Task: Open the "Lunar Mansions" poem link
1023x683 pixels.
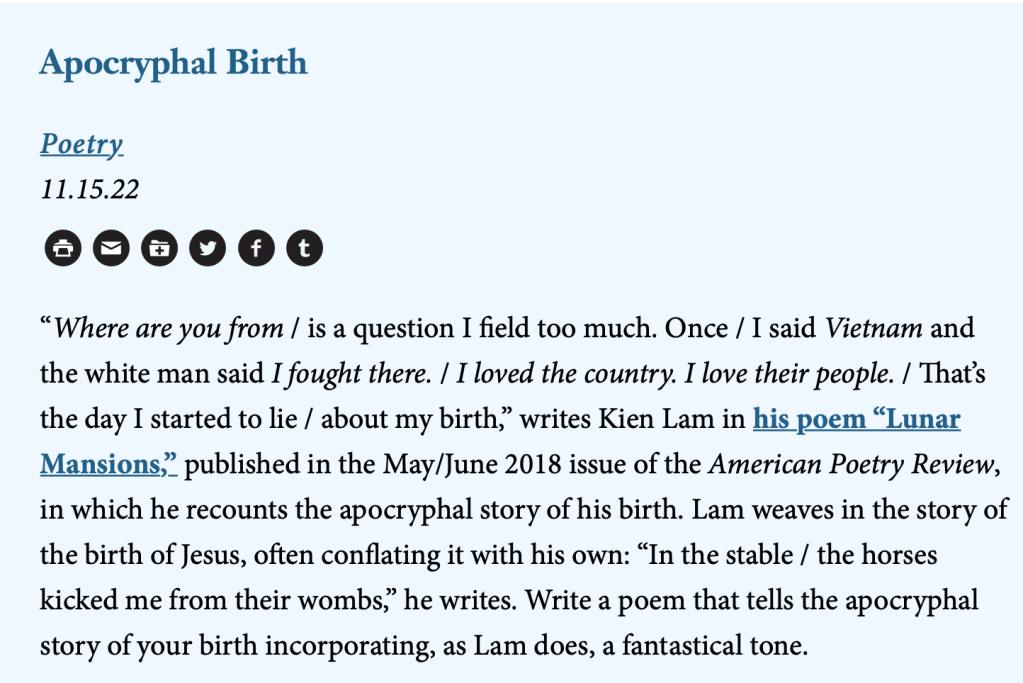Action: (856, 419)
